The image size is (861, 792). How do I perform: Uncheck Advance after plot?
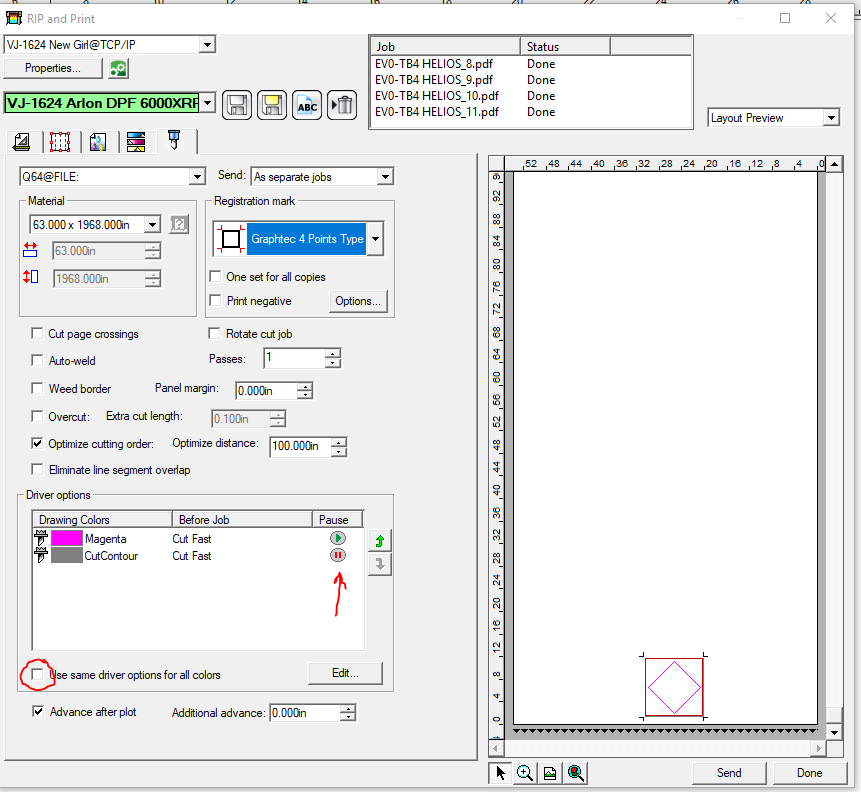coord(38,712)
